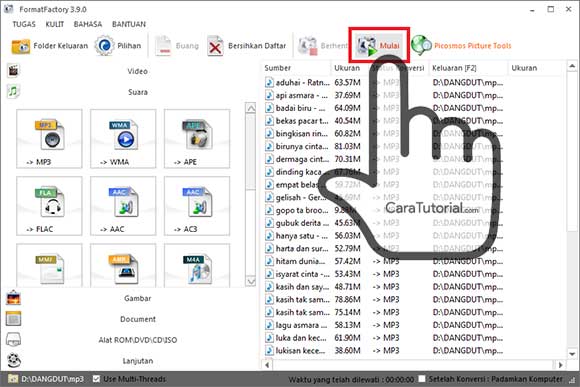Viewport: 580px width, 387px height.
Task: Click the Video film clapper icon
Action: pyautogui.click(x=13, y=71)
